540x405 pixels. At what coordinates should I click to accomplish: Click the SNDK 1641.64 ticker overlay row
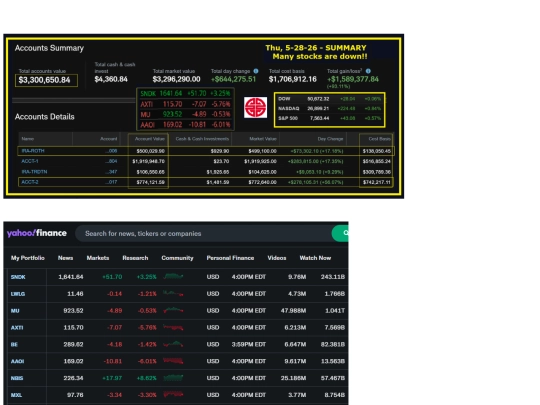point(185,94)
